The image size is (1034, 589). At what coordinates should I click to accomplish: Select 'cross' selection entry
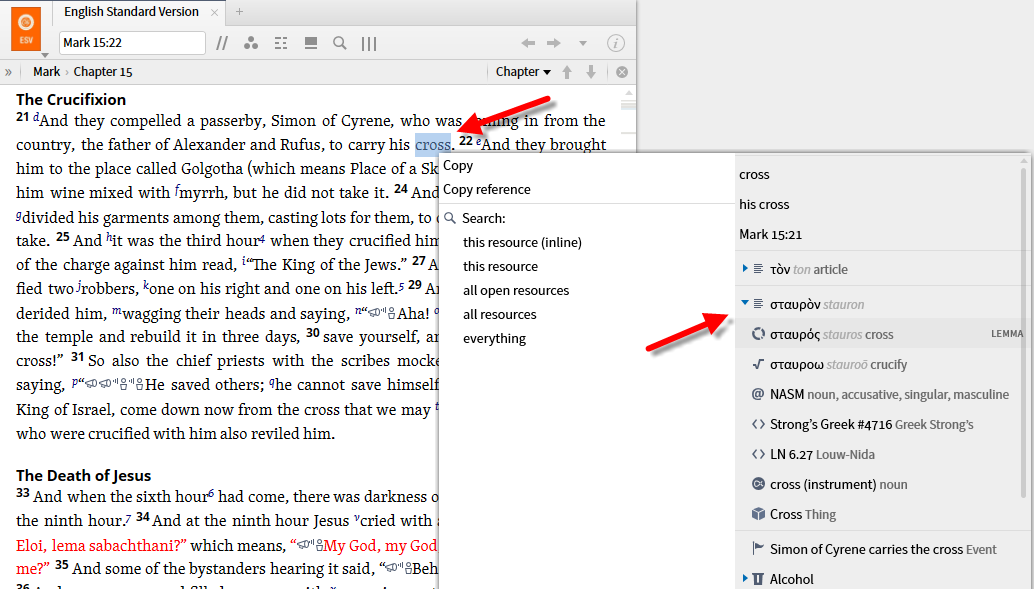point(754,175)
